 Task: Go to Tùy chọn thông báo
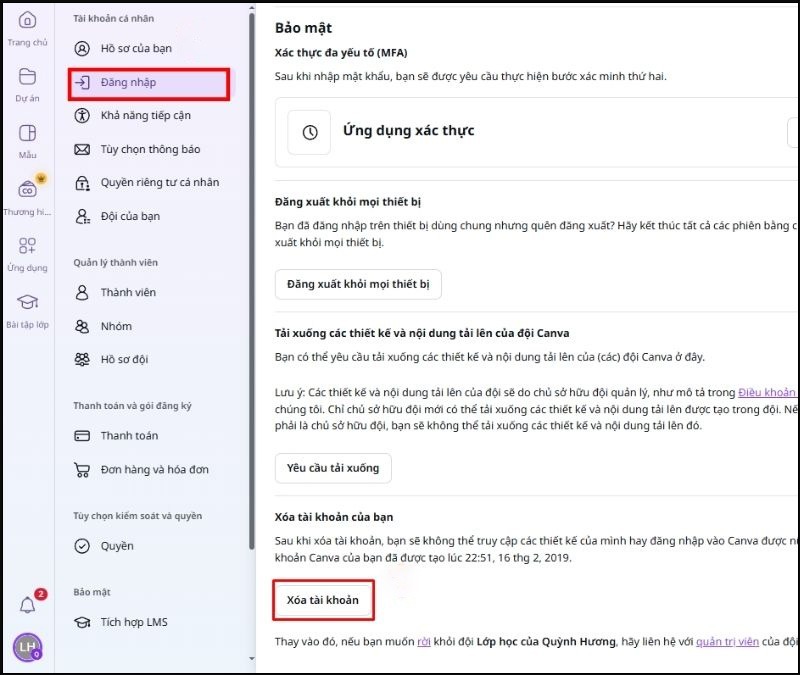click(150, 149)
